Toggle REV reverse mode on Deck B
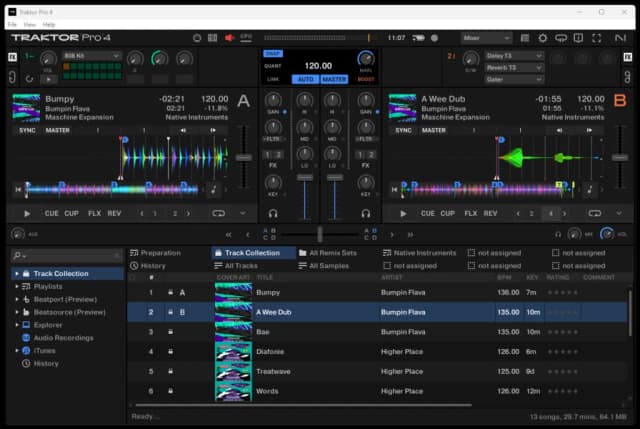 [490, 213]
